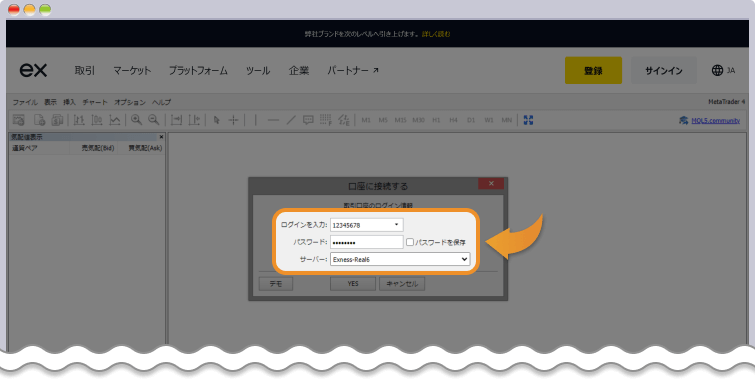
Task: Open the 取引 navigation item
Action: (x=85, y=70)
